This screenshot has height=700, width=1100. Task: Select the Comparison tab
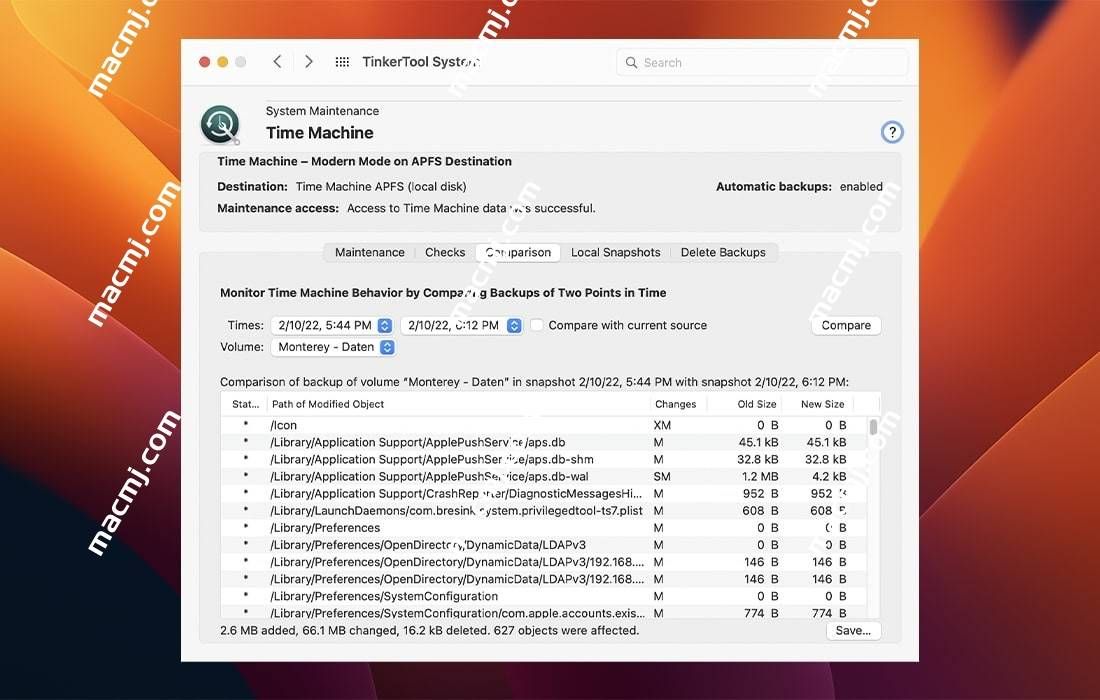coord(518,253)
